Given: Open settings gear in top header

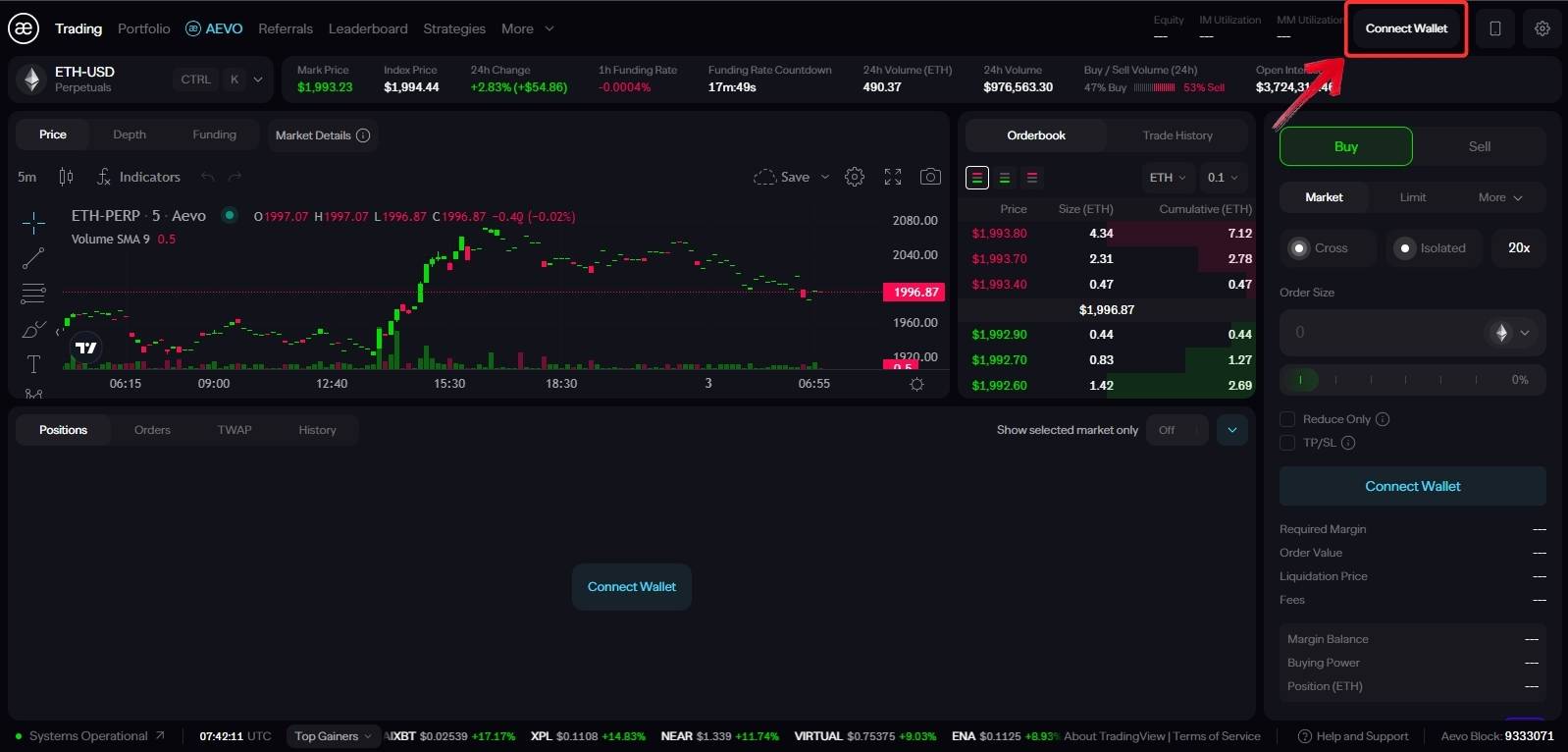Looking at the screenshot, I should tap(1542, 28).
